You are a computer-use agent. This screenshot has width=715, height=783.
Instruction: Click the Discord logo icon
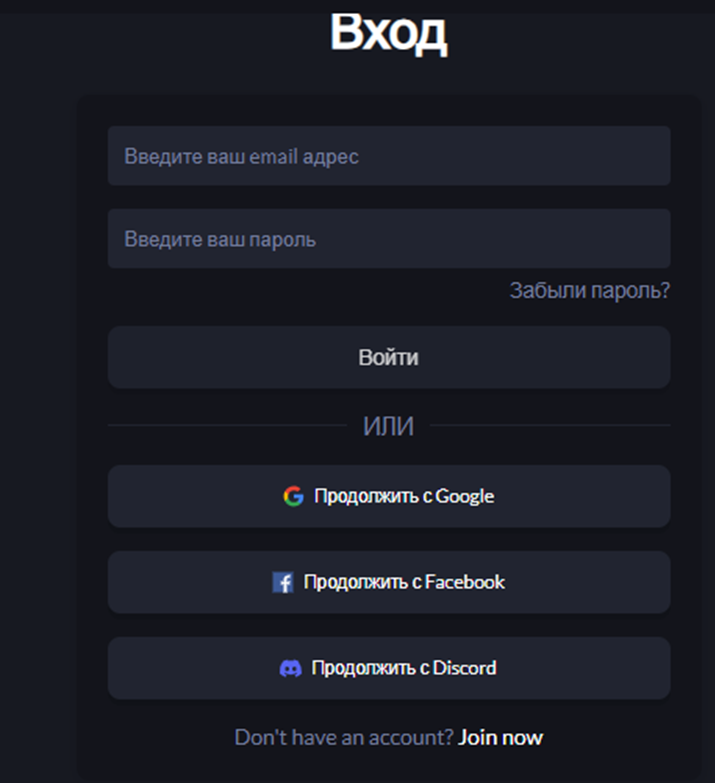click(290, 668)
